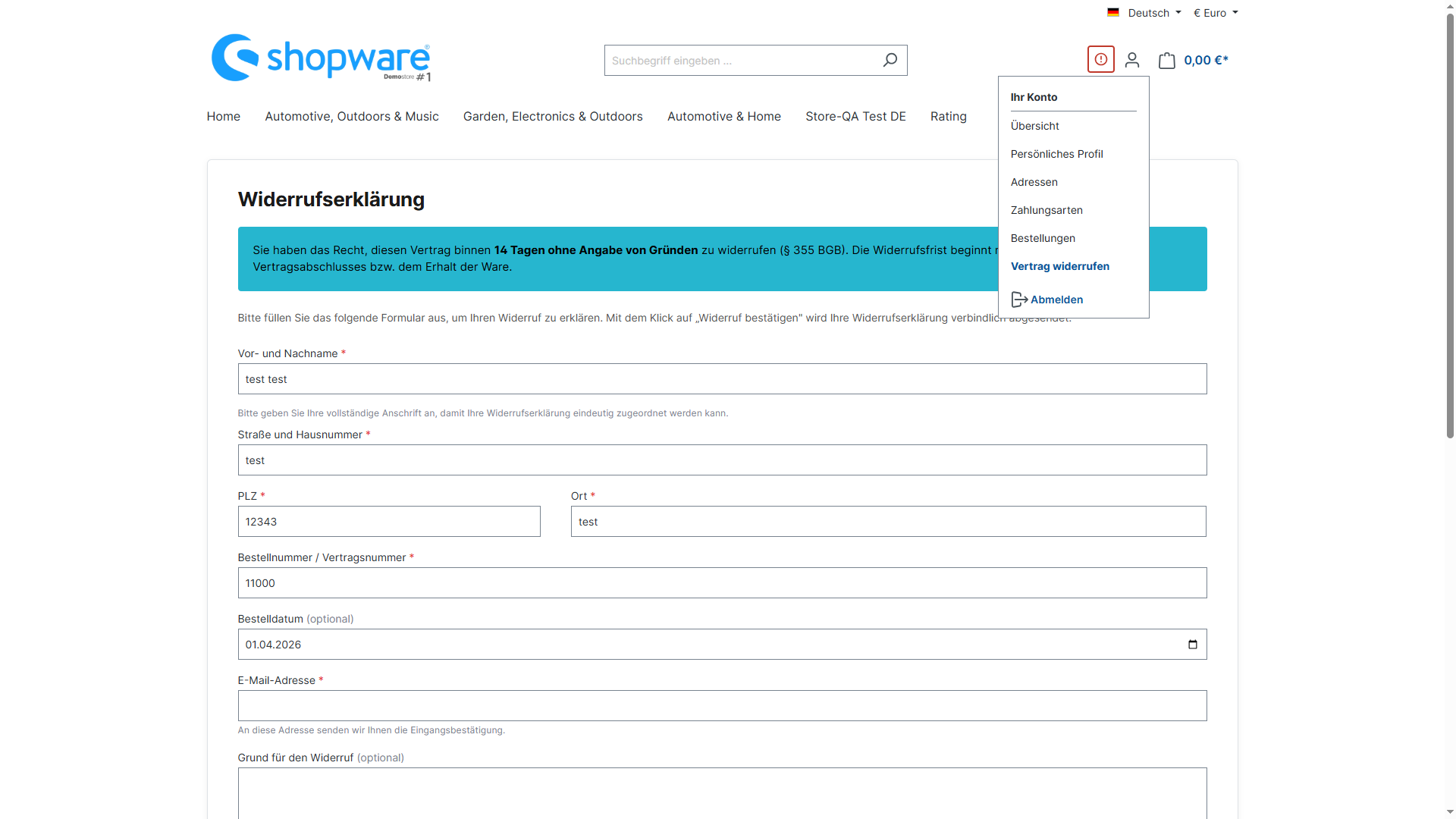Screen dimensions: 1456x819
Task: Expand the € Euro currency dropdown
Action: point(1216,13)
